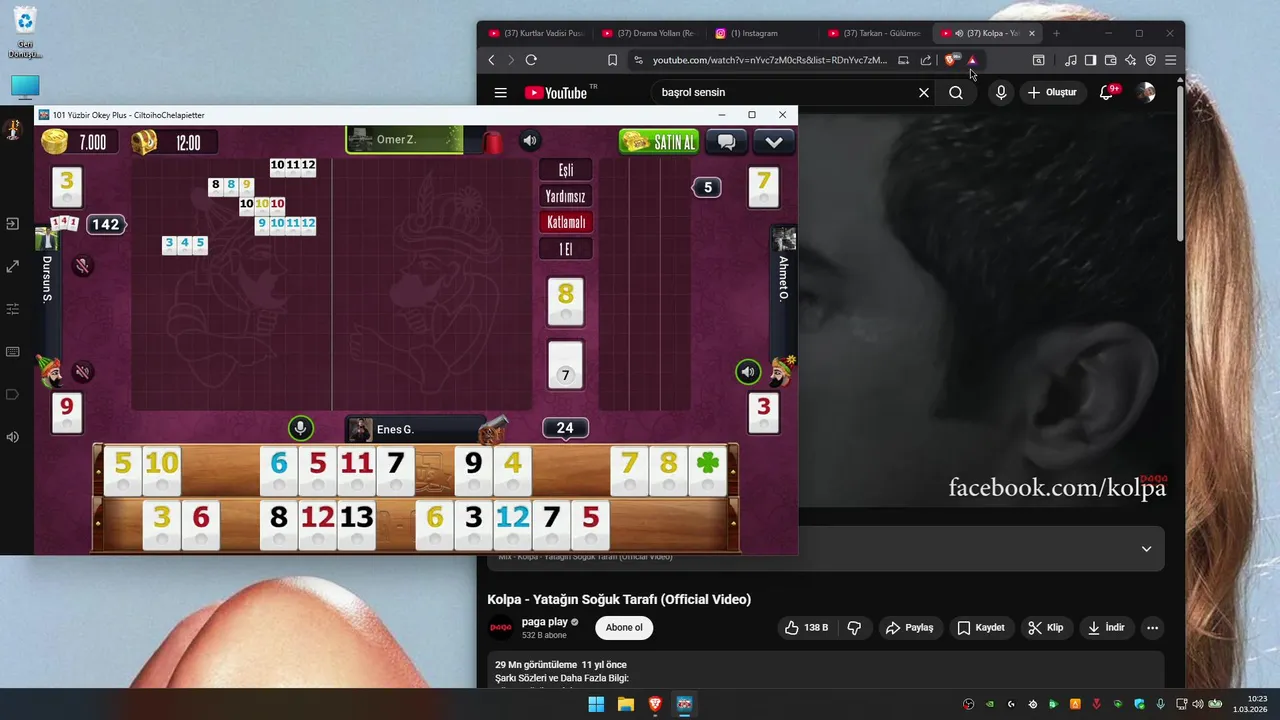1280x720 pixels.
Task: Switch to the Drama Yolları browser tab
Action: (x=650, y=33)
